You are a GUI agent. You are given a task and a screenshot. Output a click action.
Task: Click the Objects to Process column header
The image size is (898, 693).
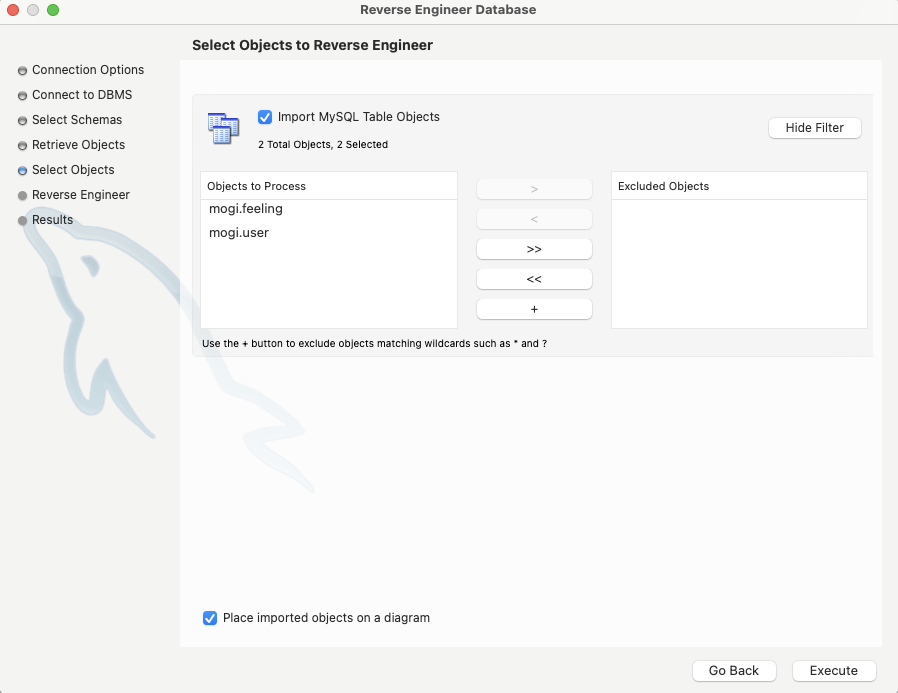pos(329,186)
